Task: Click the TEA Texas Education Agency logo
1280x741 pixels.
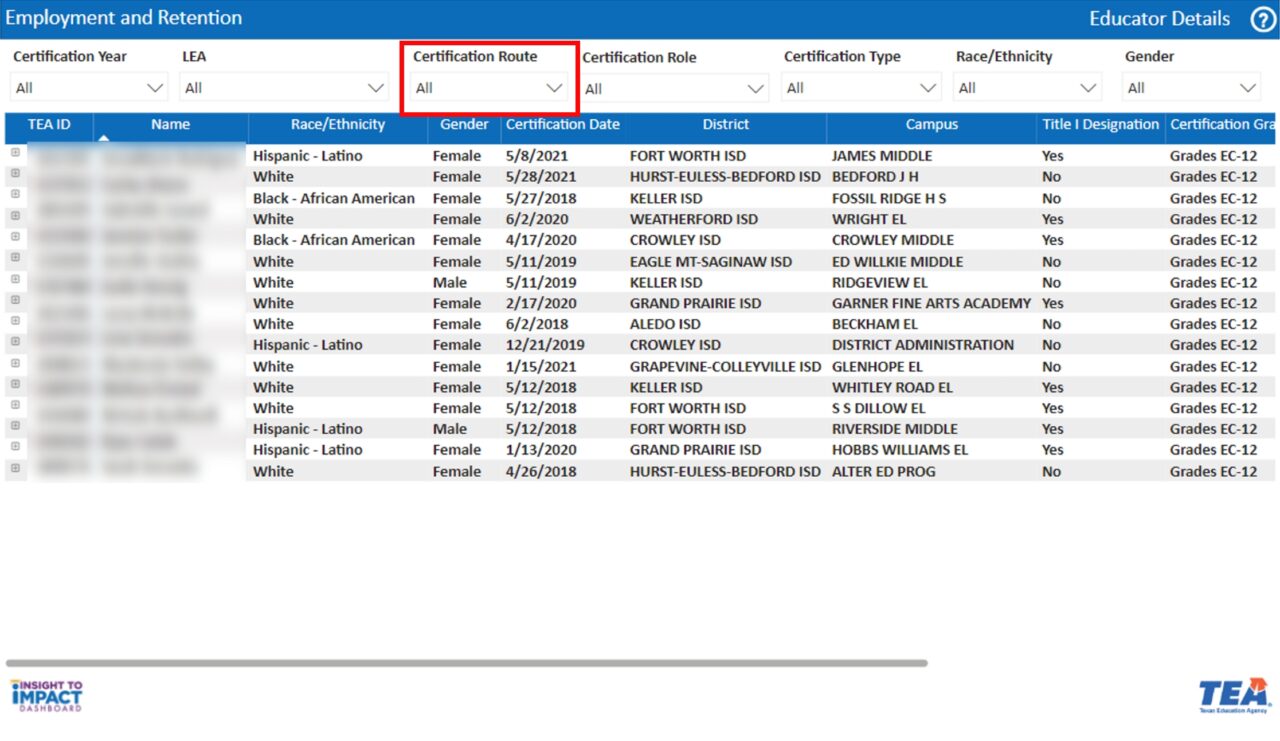Action: 1234,695
